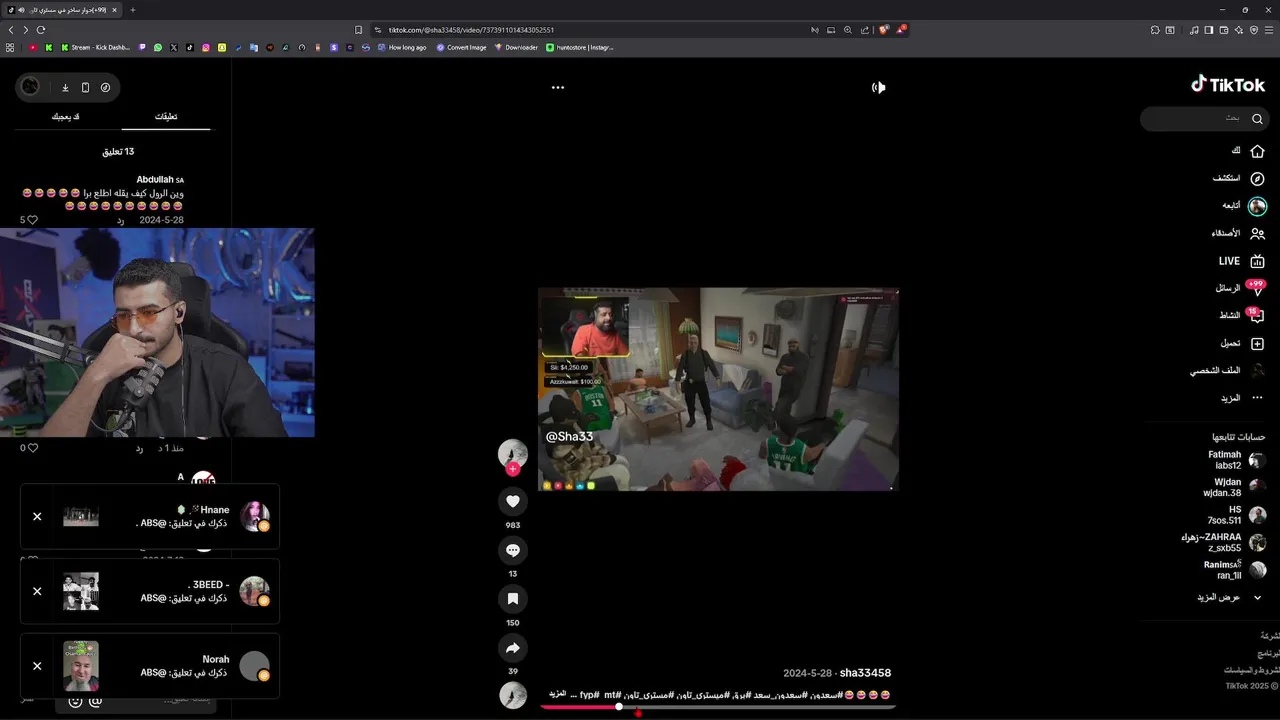Dismiss the Hnane mention notification
Image resolution: width=1280 pixels, height=720 pixels.
[x=37, y=517]
